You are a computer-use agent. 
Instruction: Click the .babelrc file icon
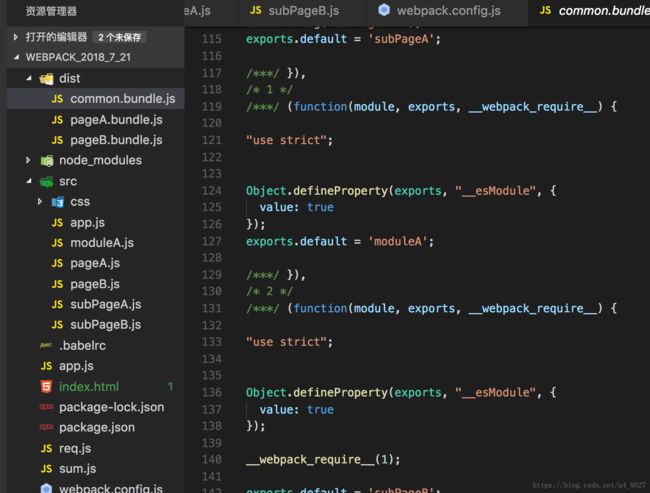click(x=46, y=345)
